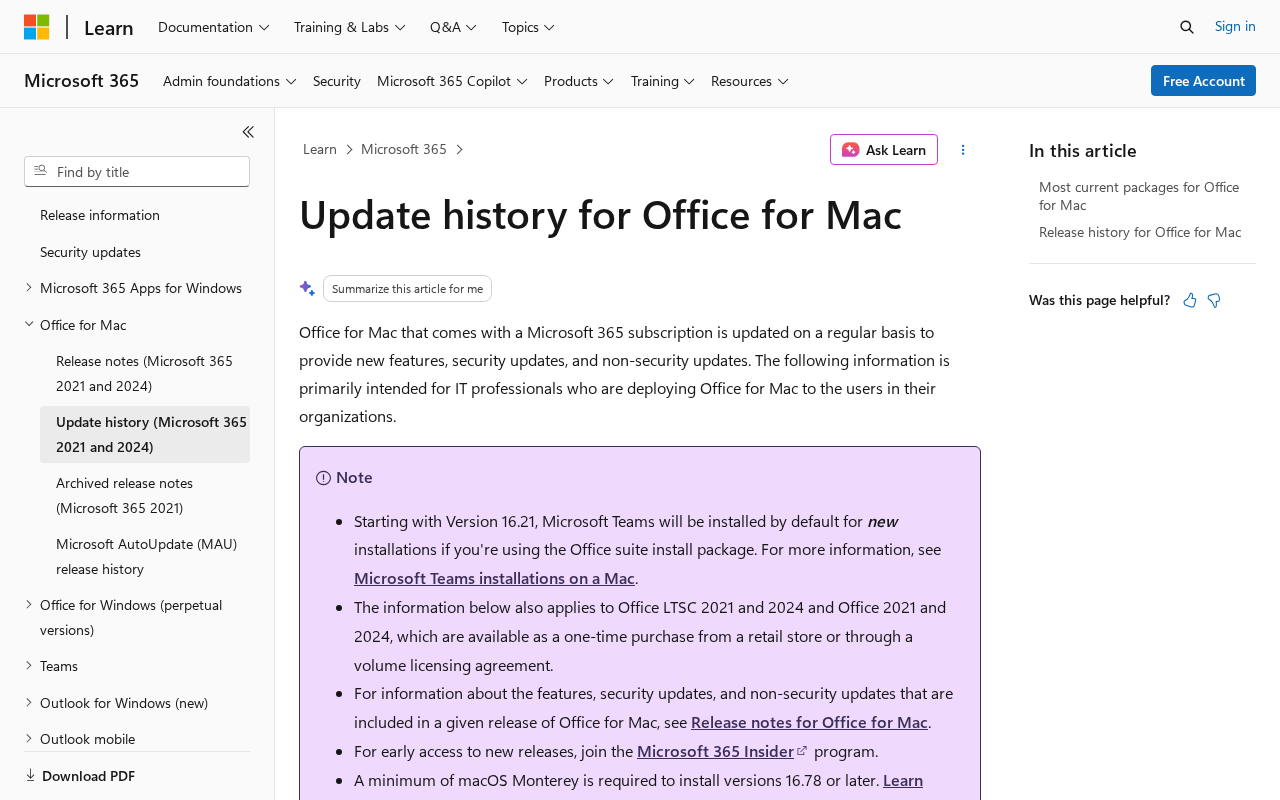Click the AI sparkle summarize icon
1280x800 pixels.
[307, 288]
